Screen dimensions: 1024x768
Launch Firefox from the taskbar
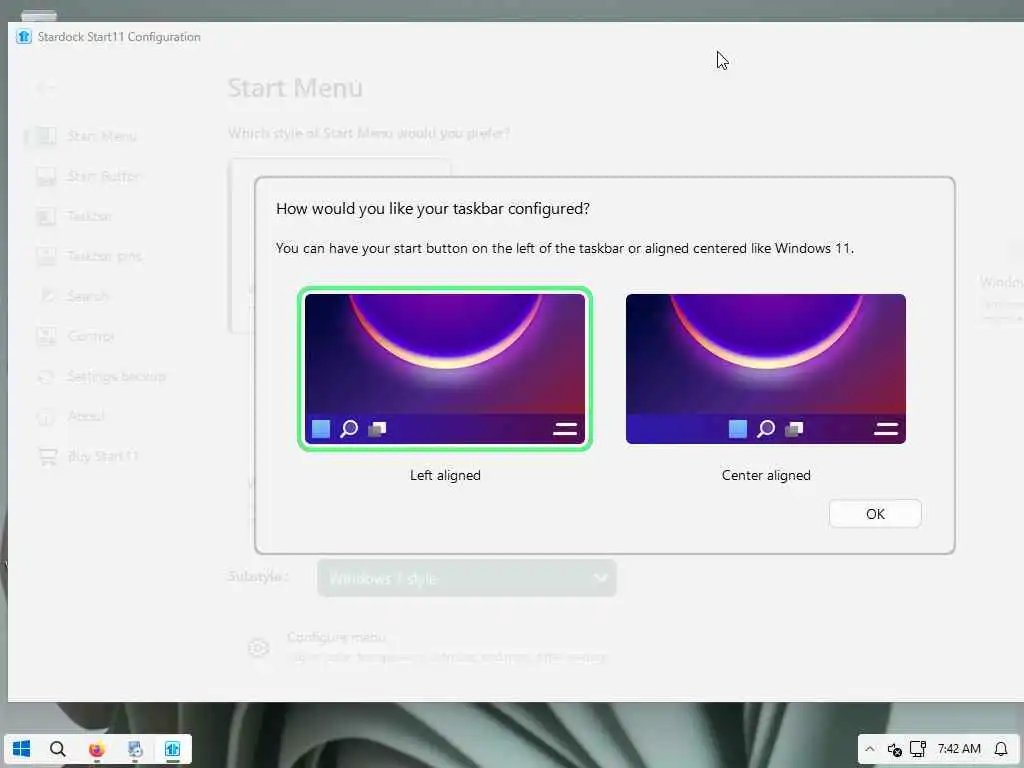click(x=97, y=748)
